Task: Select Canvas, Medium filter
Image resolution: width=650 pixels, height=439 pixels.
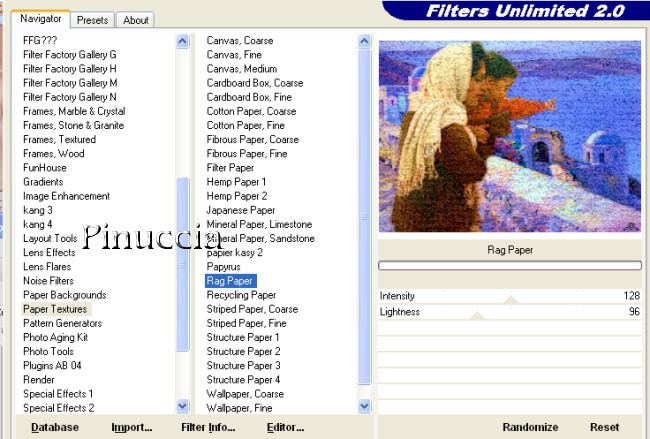Action: click(242, 70)
